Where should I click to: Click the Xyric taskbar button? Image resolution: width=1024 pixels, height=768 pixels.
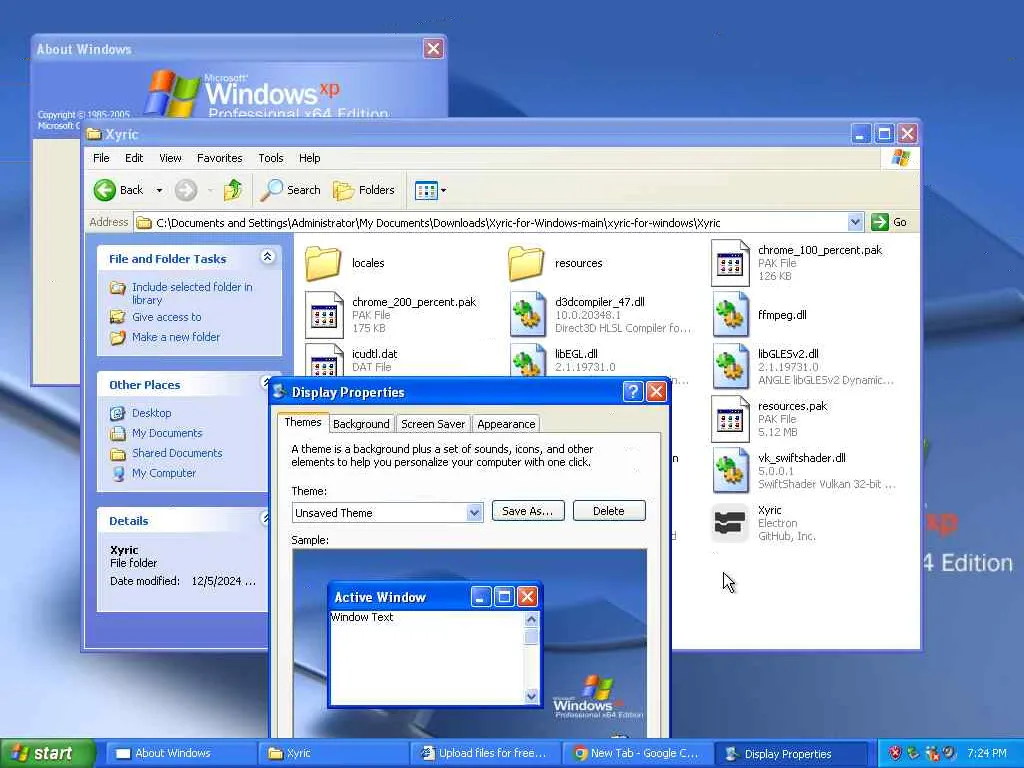tap(332, 753)
